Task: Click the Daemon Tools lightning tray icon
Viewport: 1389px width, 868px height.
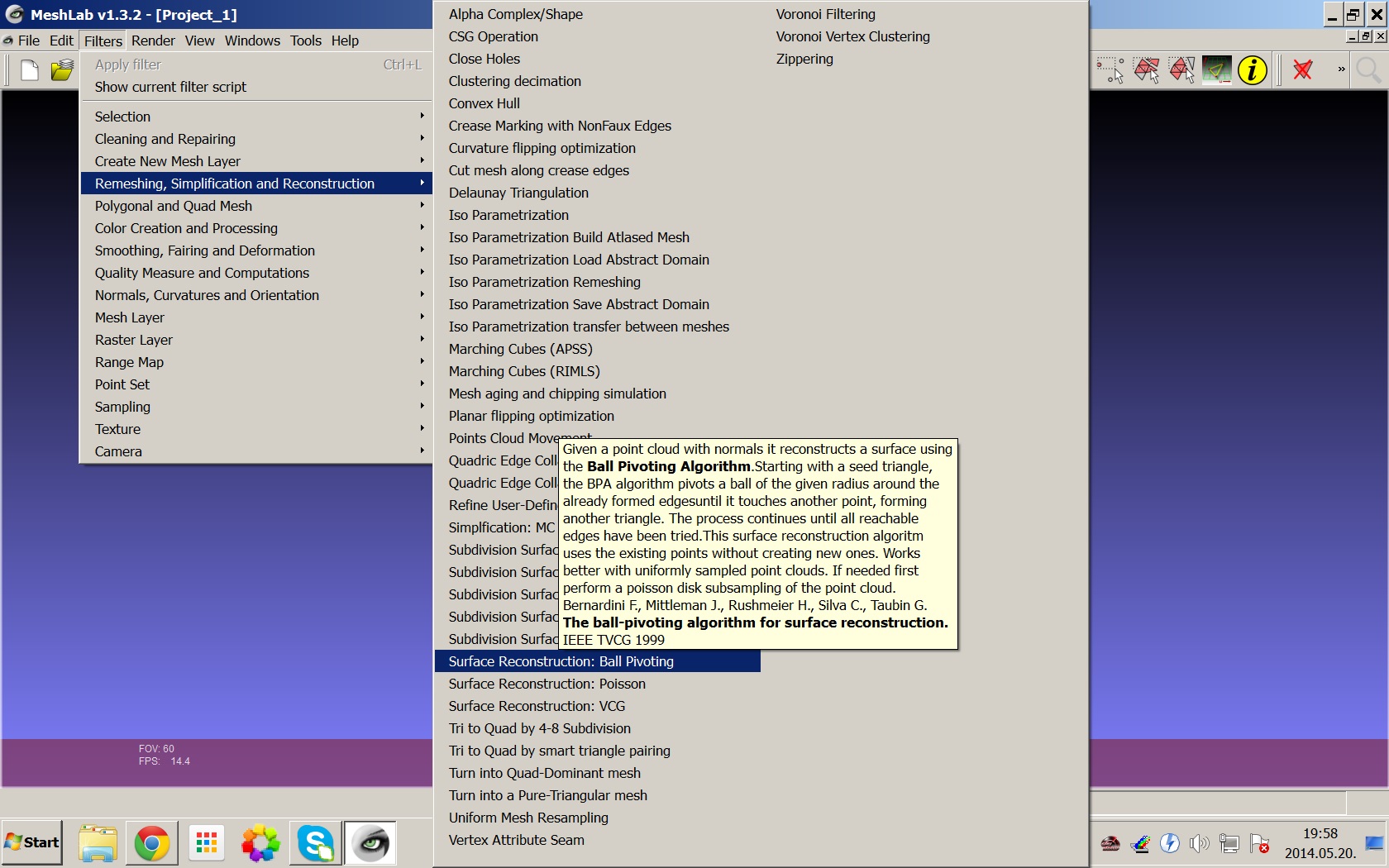Action: pos(1169,843)
